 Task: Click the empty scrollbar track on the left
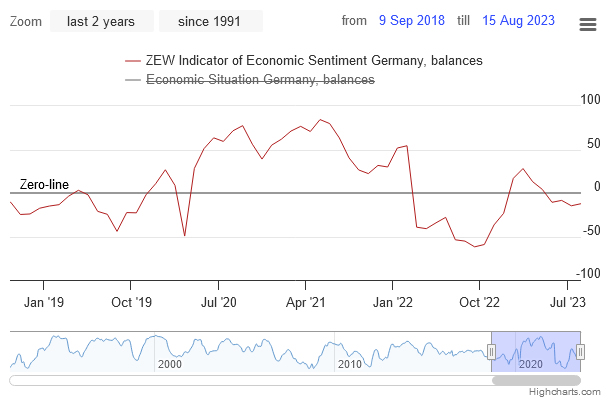pyautogui.click(x=250, y=381)
